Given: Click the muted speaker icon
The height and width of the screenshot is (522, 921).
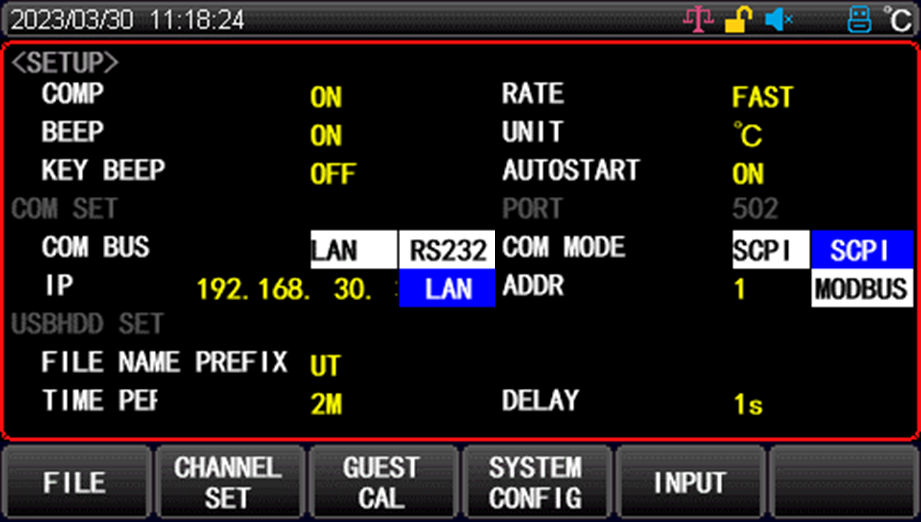Looking at the screenshot, I should [779, 20].
